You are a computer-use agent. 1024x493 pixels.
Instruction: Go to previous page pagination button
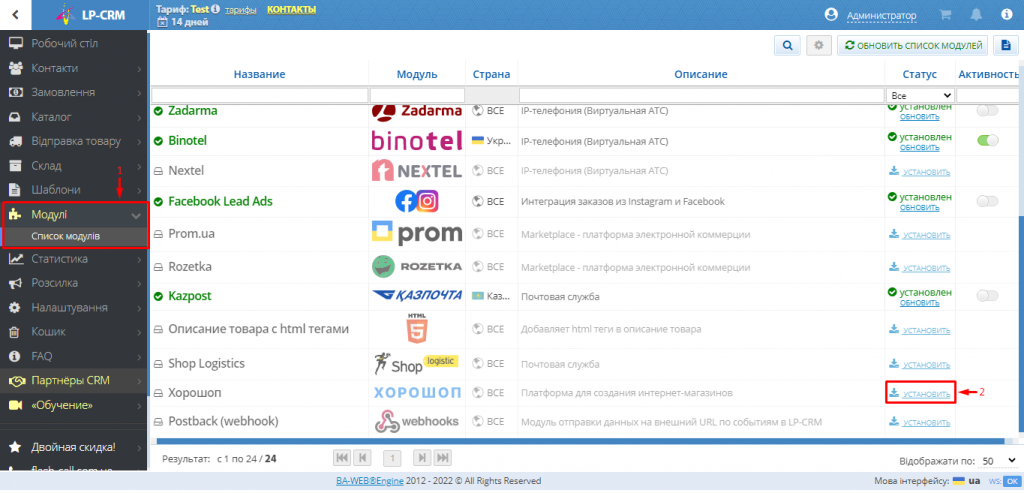tap(363, 458)
